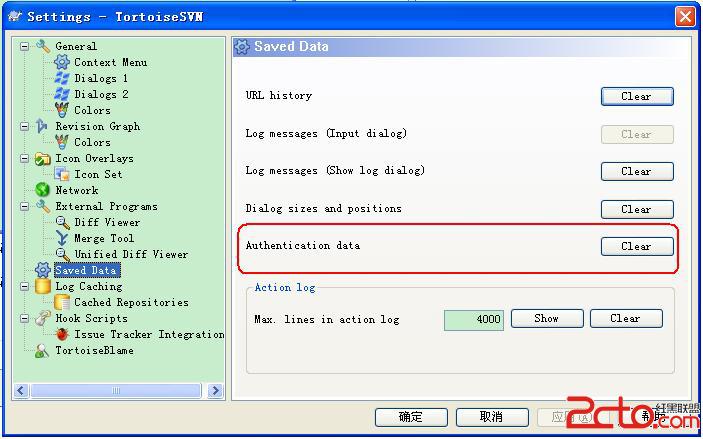This screenshot has height=439, width=703.
Task: Click the Dialogs 1 windows icon
Action: click(x=62, y=78)
